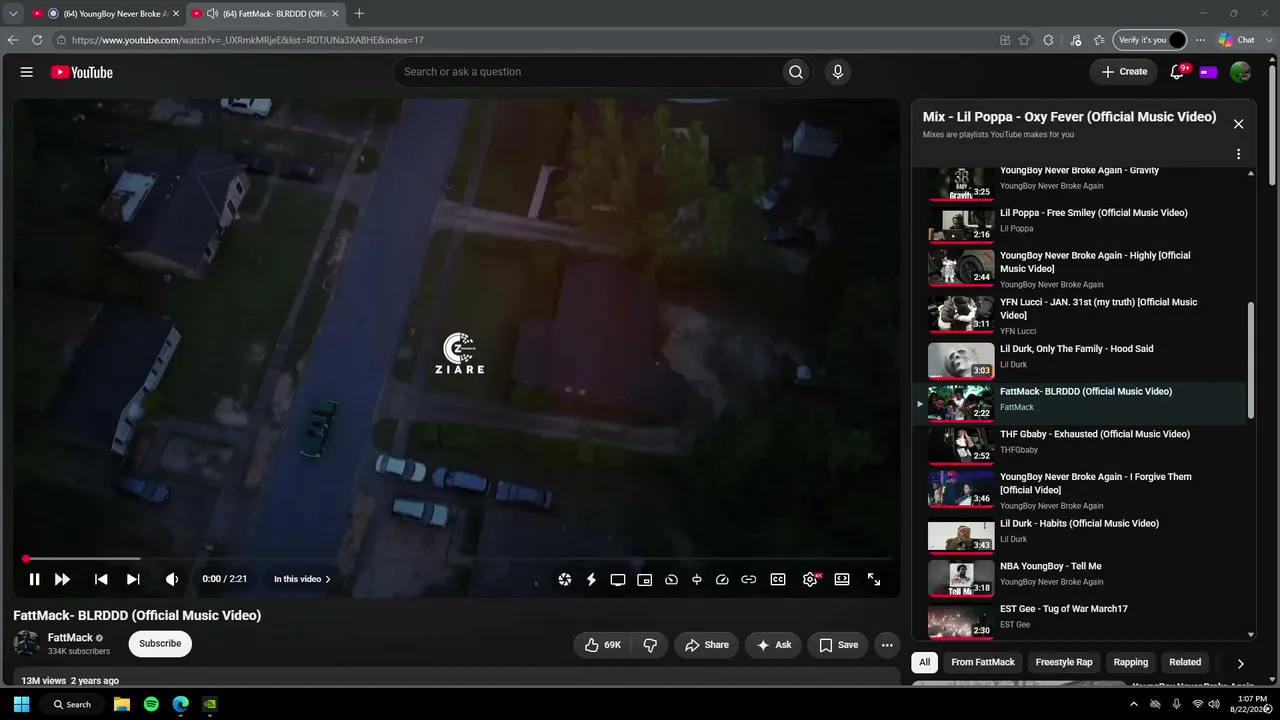Viewport: 1280px width, 720px height.
Task: Dislike this video
Action: coord(650,645)
